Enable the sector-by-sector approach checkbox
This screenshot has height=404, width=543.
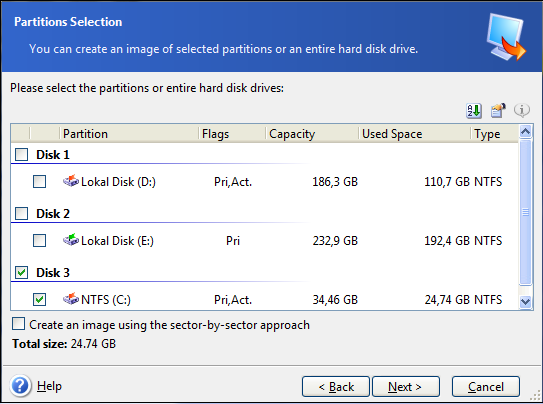pos(18,324)
